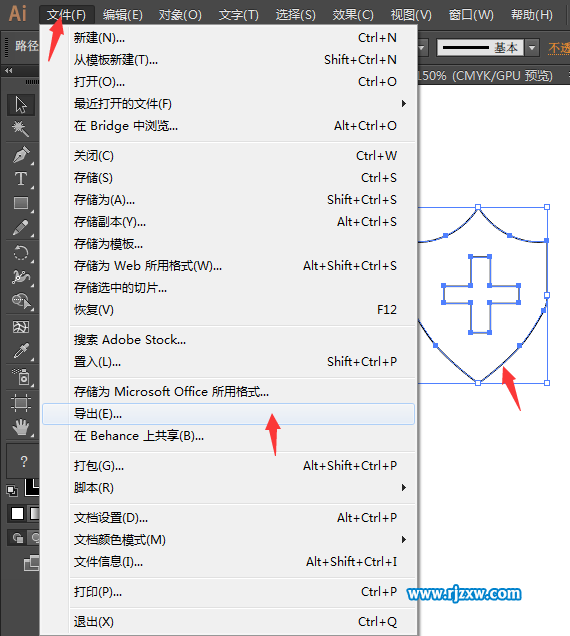
Task: Select the Pencil tool
Action: coord(21,228)
